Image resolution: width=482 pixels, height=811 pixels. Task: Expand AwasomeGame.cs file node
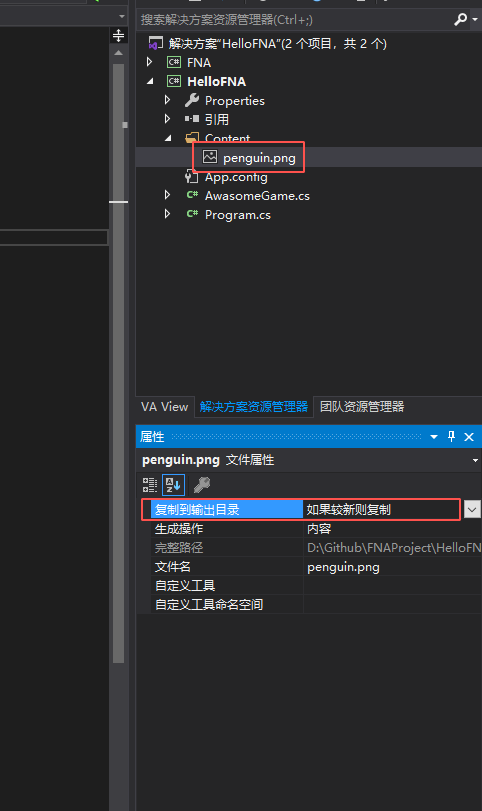pos(167,195)
